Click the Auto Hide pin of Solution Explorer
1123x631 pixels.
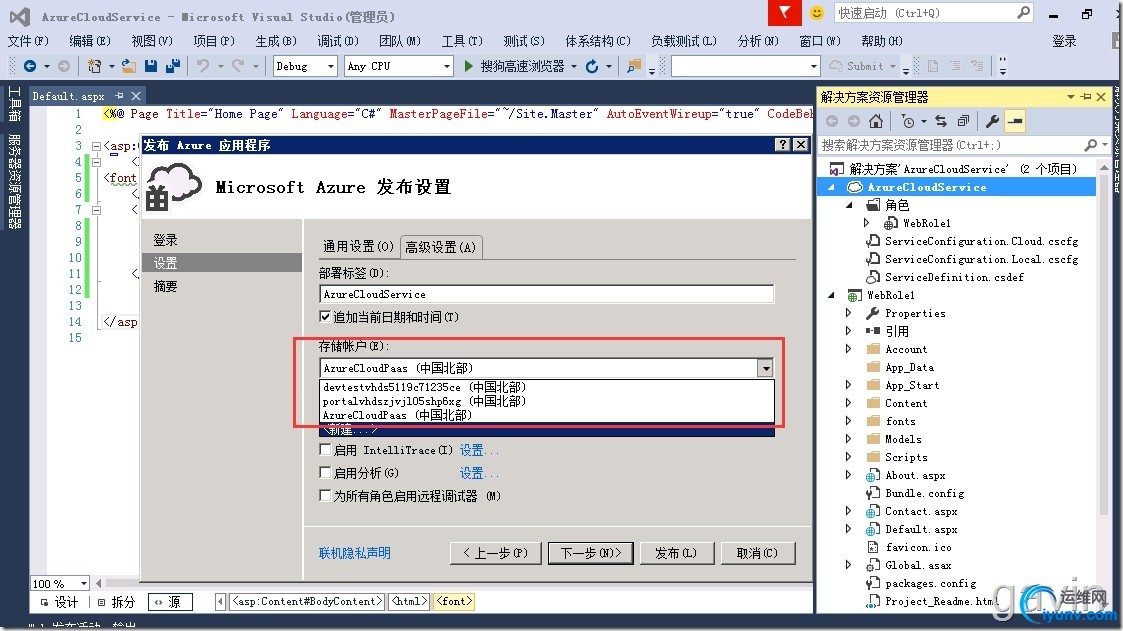click(x=1086, y=97)
